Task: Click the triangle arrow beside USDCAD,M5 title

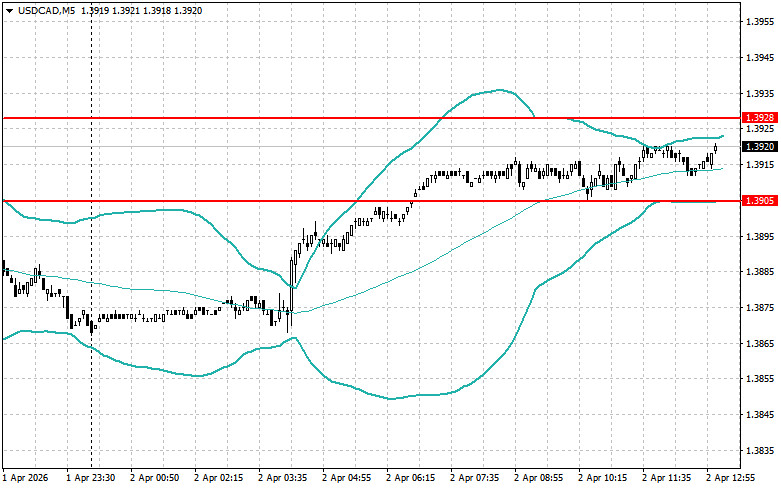Action: [x=9, y=11]
